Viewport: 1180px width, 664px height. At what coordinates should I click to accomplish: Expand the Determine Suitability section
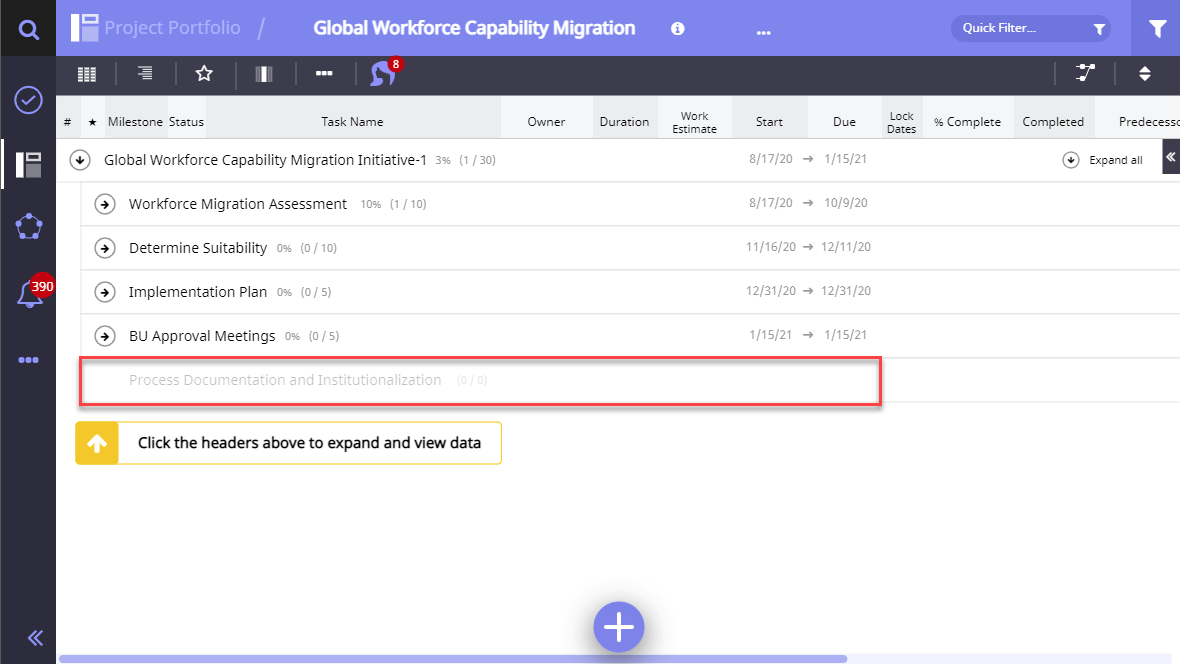(105, 248)
